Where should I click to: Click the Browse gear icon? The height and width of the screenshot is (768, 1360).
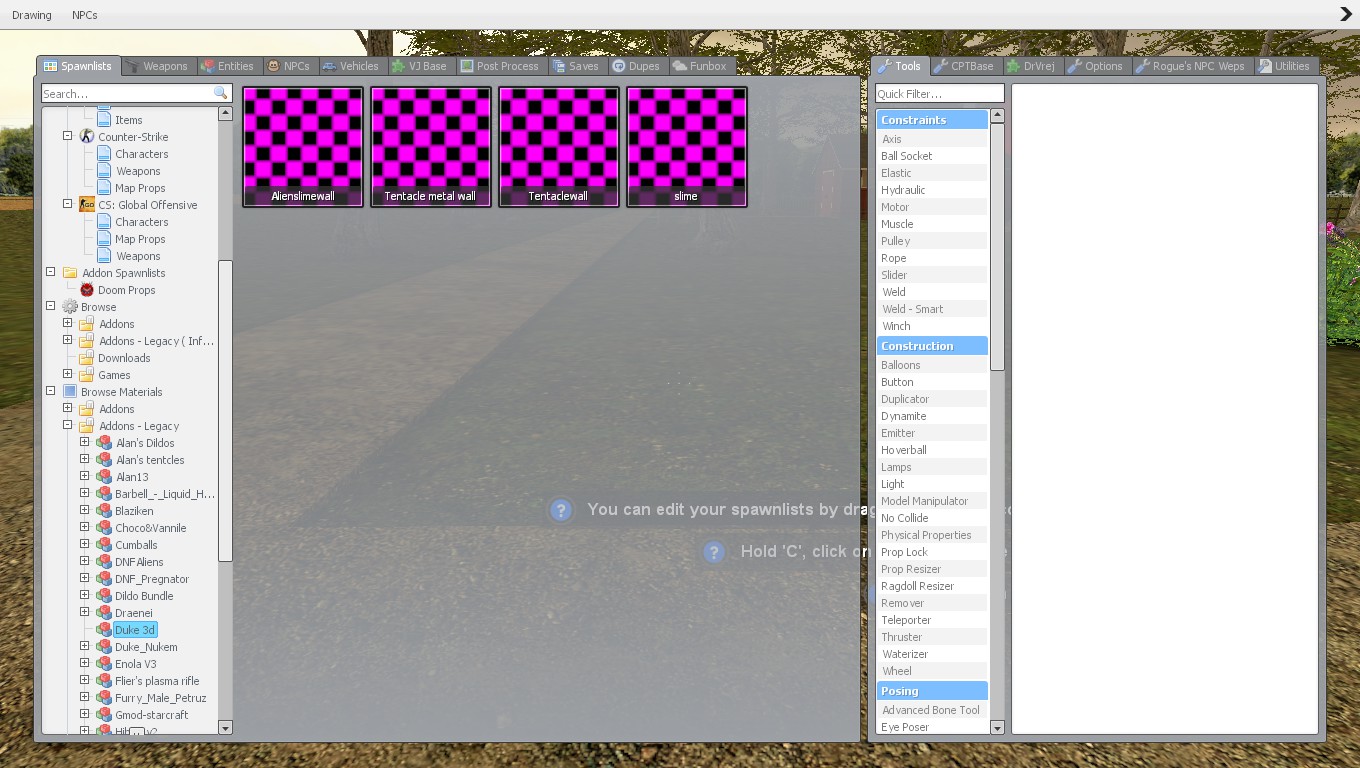click(x=70, y=307)
